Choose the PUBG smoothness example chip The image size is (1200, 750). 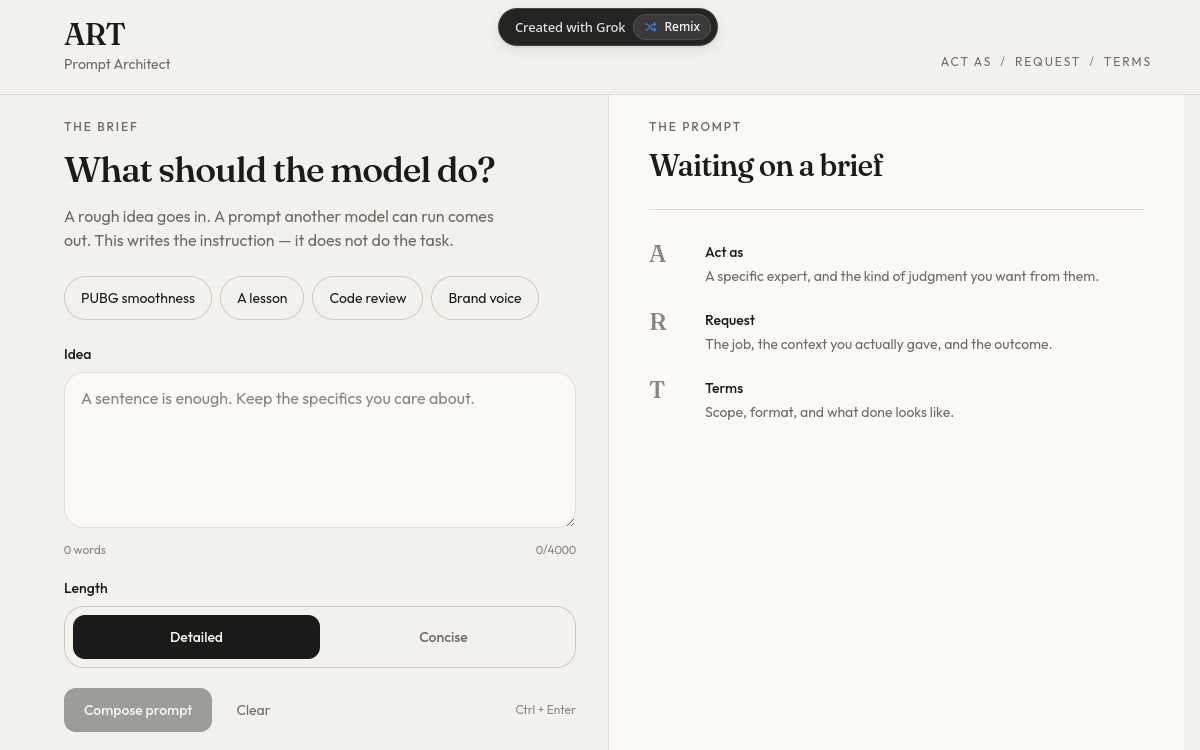pos(138,298)
